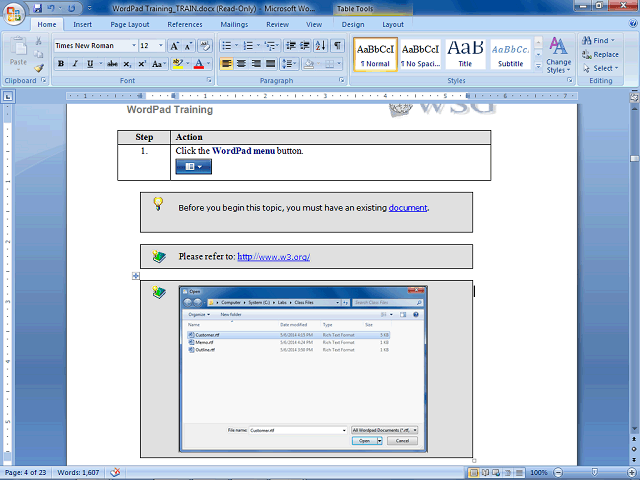Screen dimensions: 640x480
Task: Open Word Help question mark
Action: 633,24
